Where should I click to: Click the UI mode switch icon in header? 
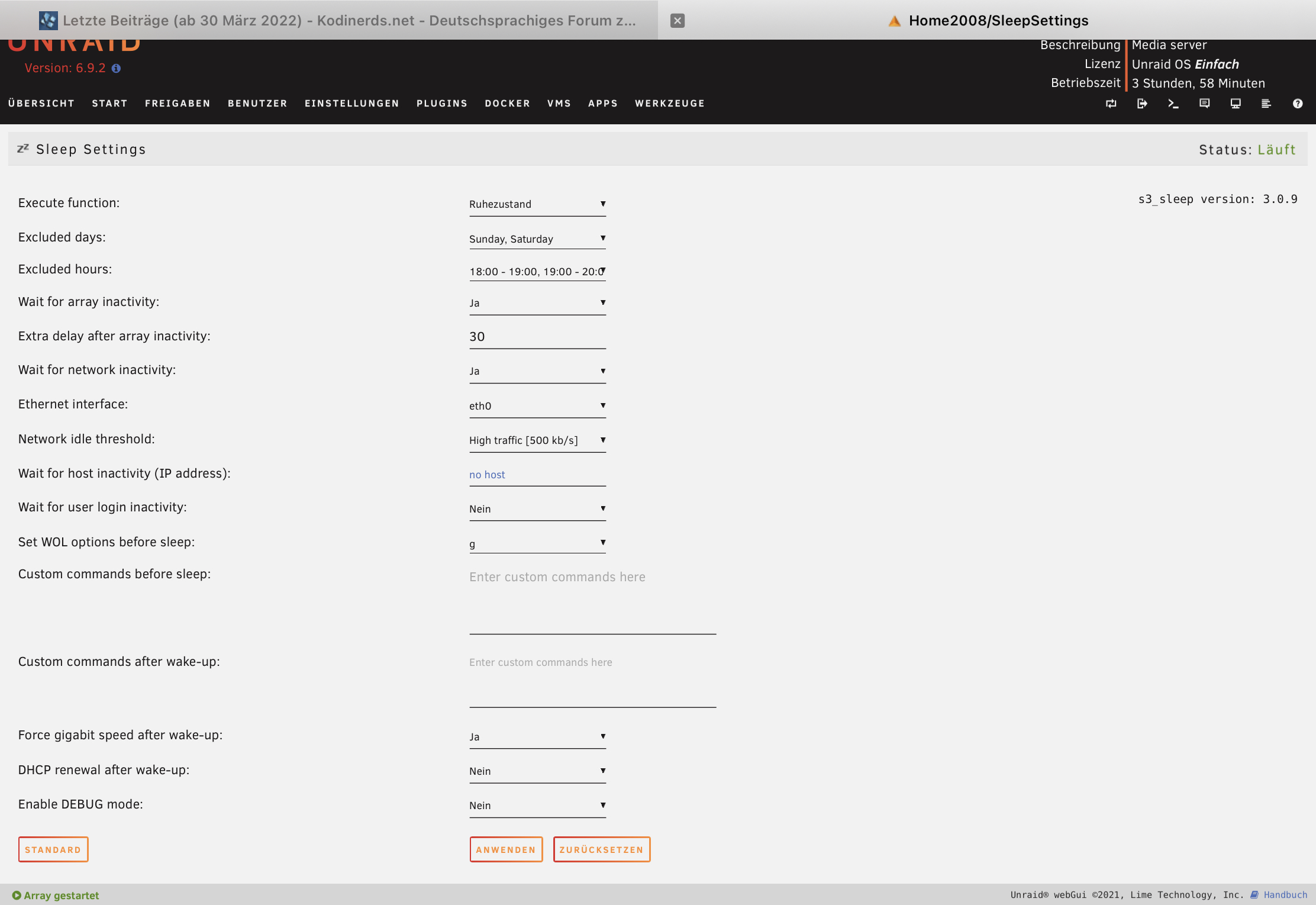tap(1111, 104)
